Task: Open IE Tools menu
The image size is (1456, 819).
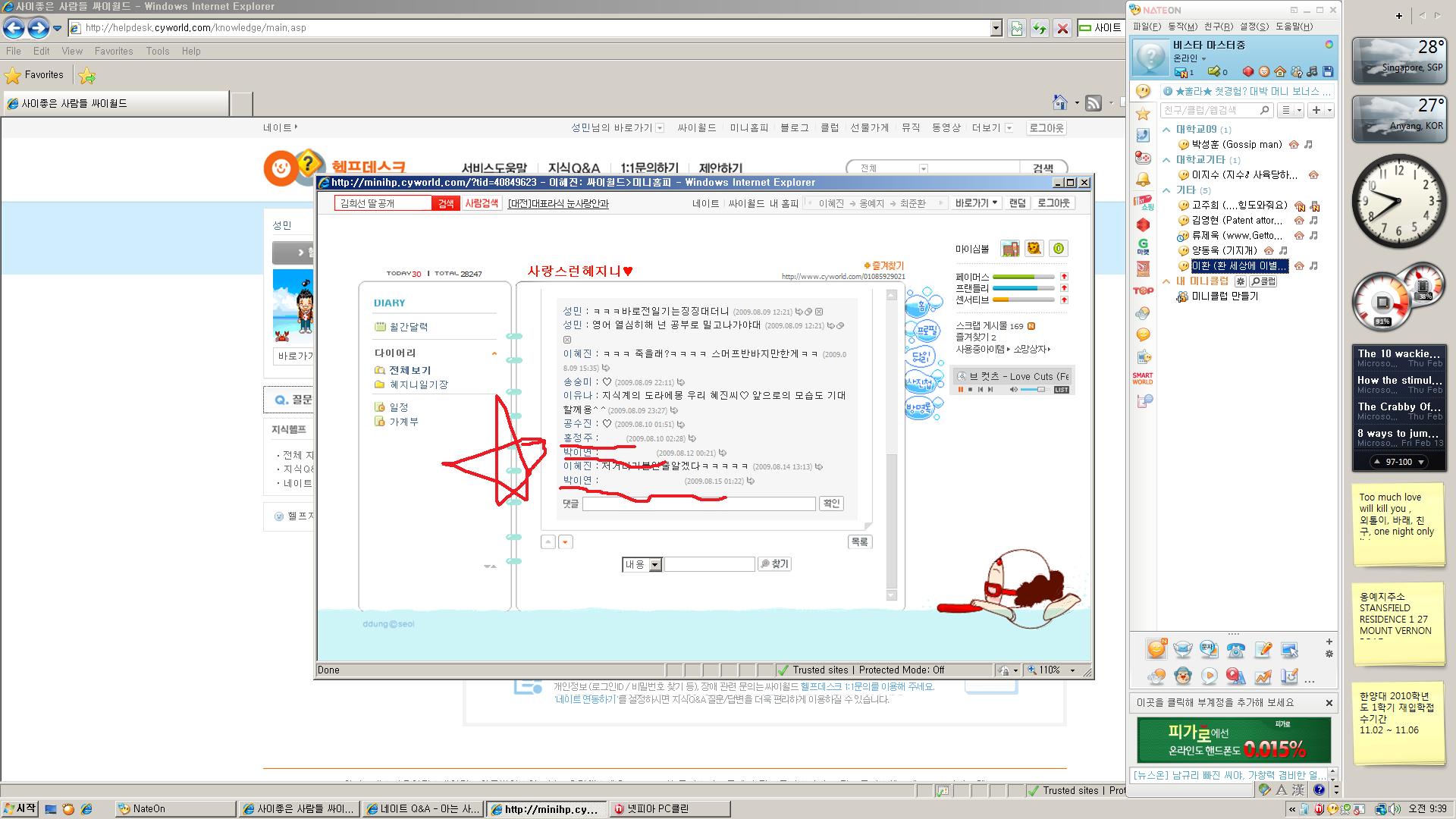Action: pyautogui.click(x=158, y=51)
